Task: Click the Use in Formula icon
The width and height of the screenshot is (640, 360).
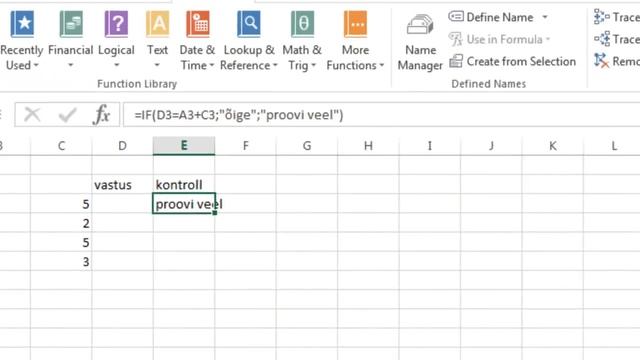Action: click(456, 39)
